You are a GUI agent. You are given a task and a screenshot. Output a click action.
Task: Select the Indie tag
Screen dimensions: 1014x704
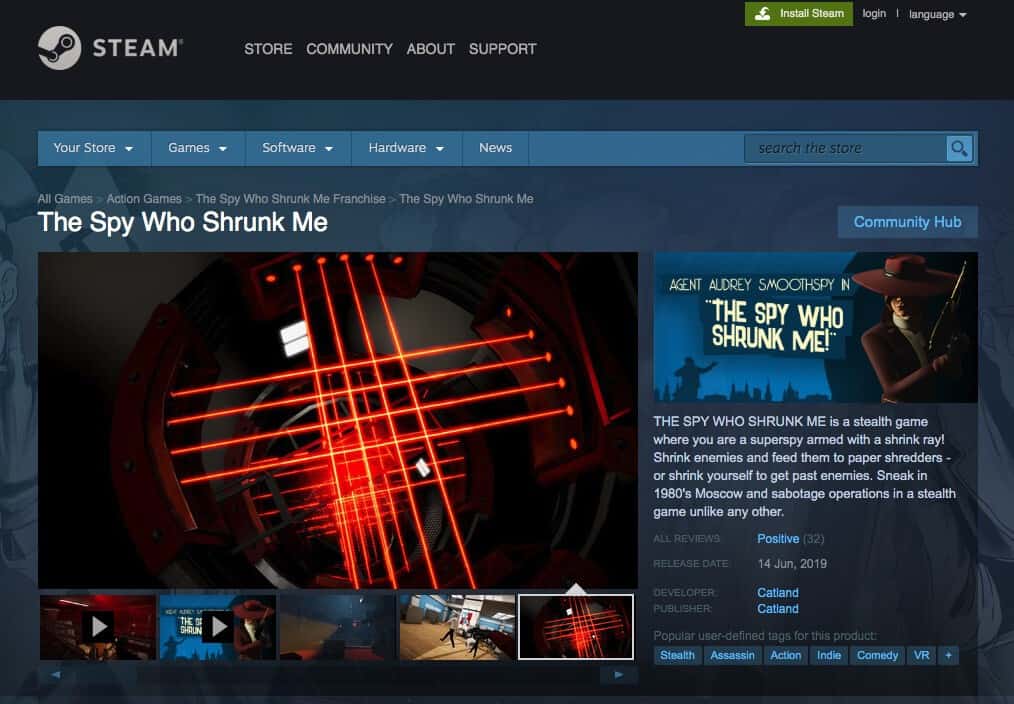coord(829,655)
